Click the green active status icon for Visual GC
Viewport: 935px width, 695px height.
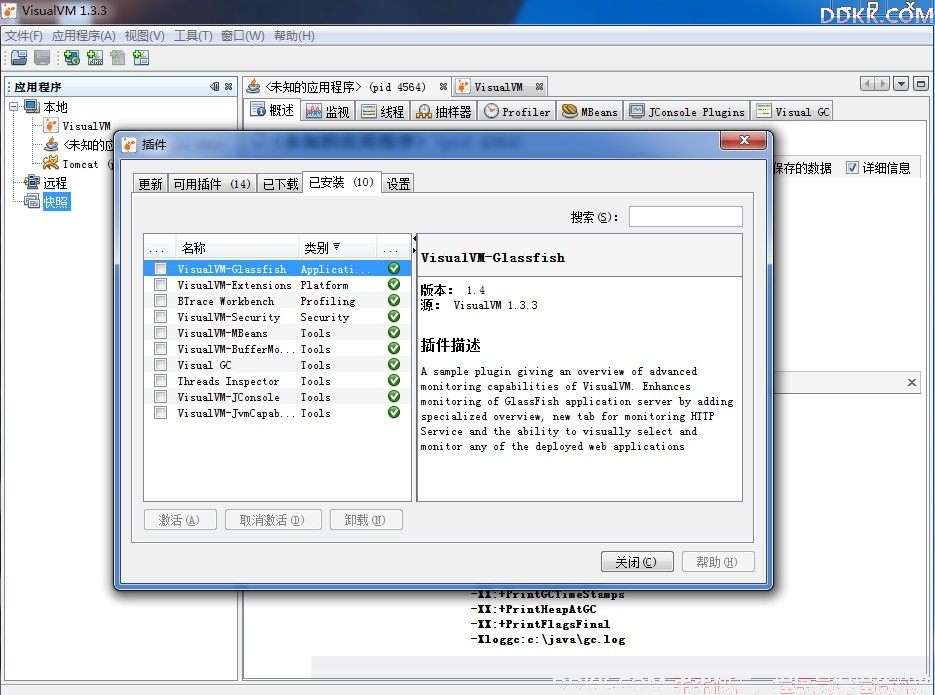pyautogui.click(x=394, y=364)
